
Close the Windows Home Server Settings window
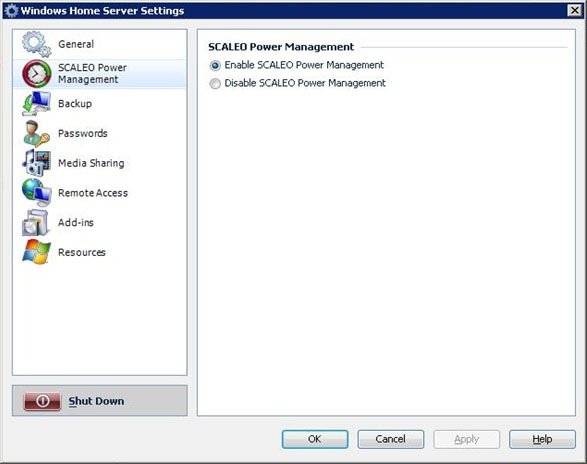575,10
